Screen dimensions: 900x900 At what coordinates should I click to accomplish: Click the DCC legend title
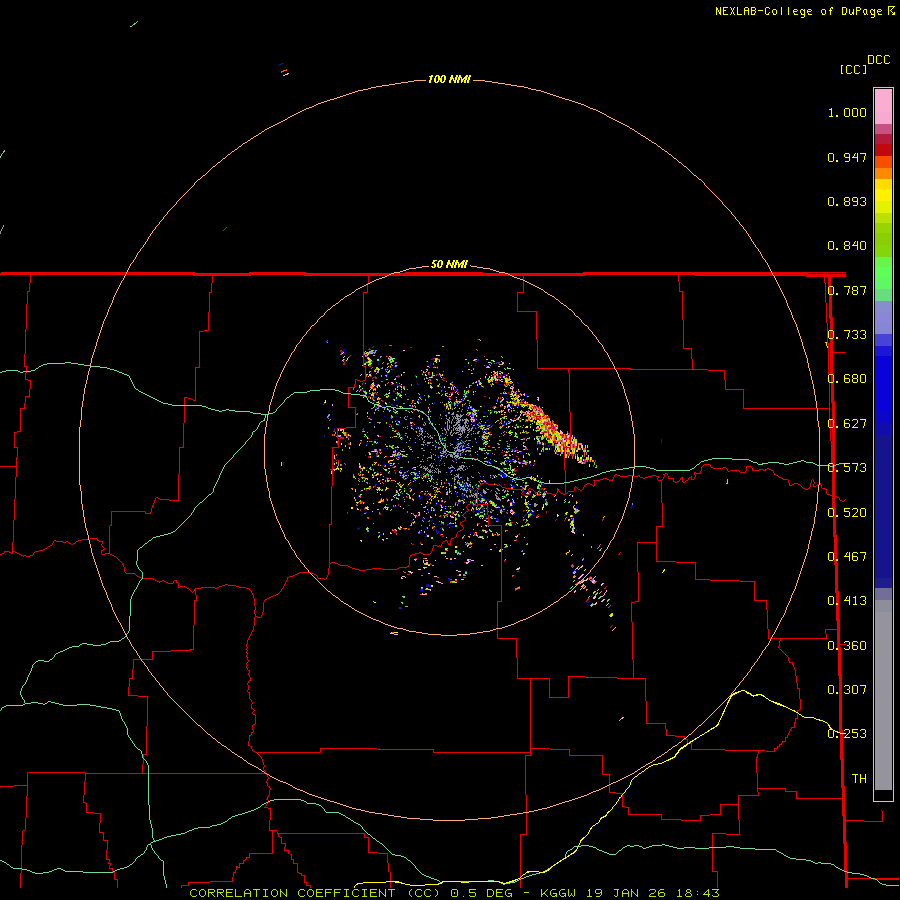(878, 60)
